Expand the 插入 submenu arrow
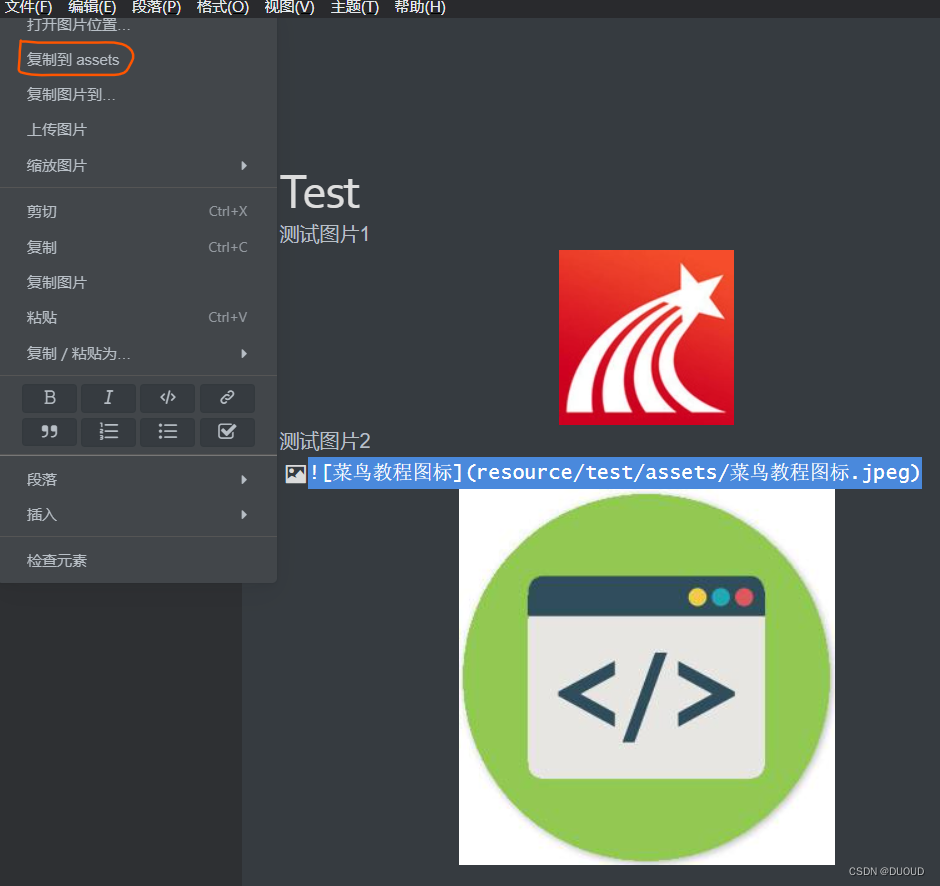The height and width of the screenshot is (886, 940). coord(244,514)
